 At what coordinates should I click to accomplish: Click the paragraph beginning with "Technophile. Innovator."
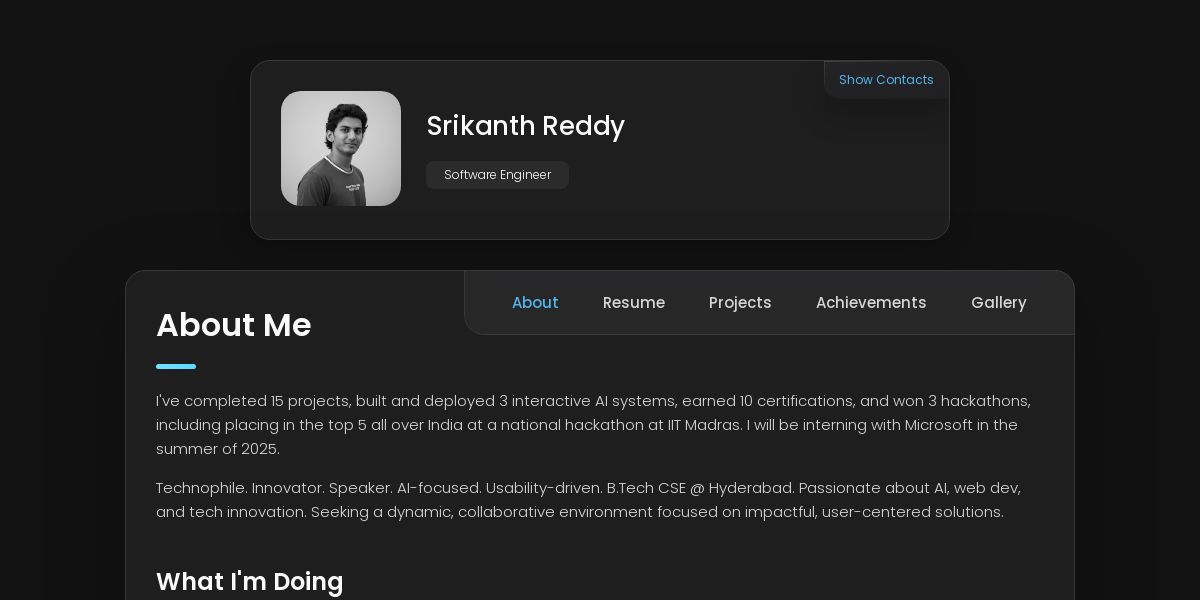pos(588,500)
